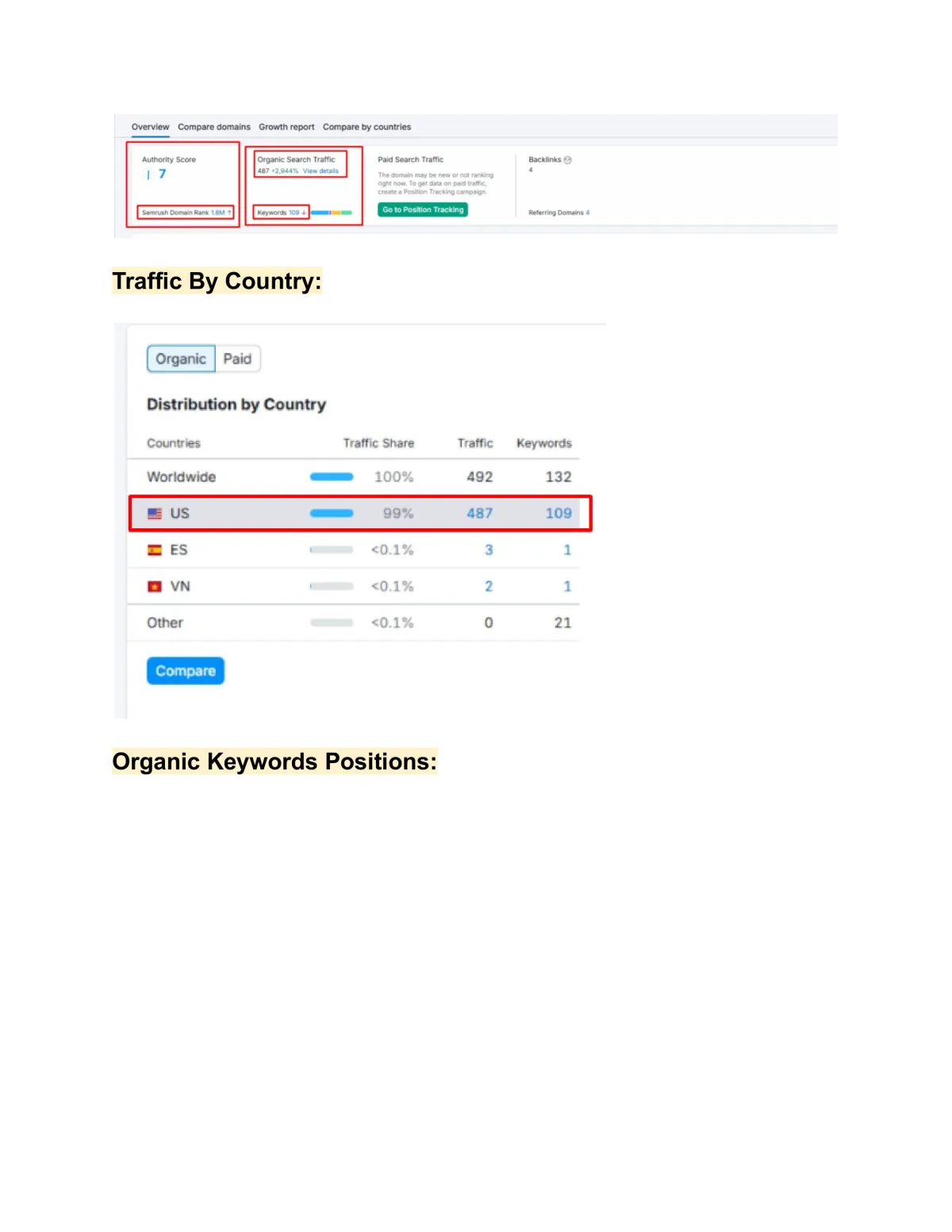This screenshot has height=1232, width=952.
Task: Click the Backlinks info icon
Action: [x=567, y=159]
